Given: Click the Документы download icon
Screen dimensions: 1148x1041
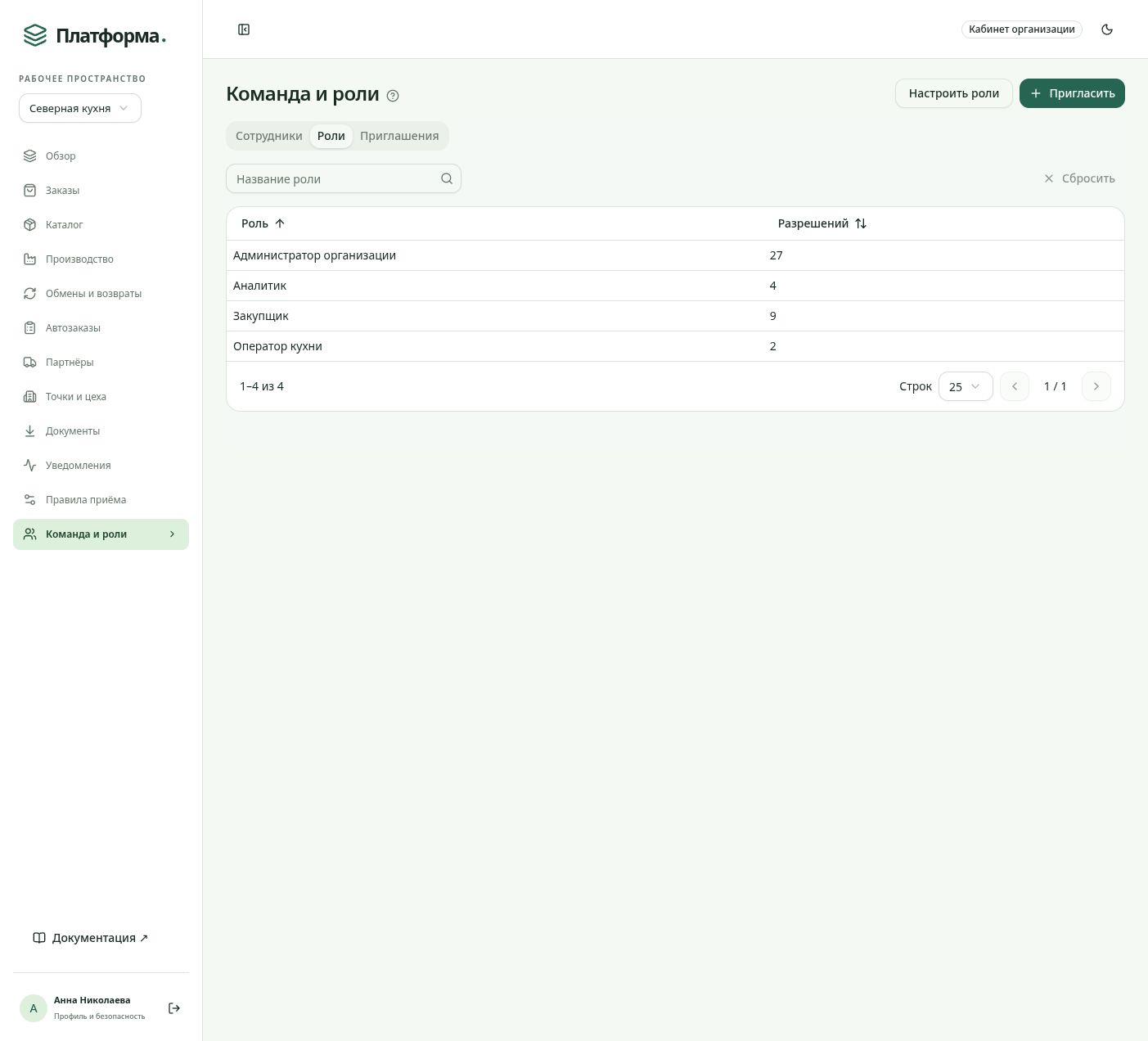Looking at the screenshot, I should (x=30, y=430).
